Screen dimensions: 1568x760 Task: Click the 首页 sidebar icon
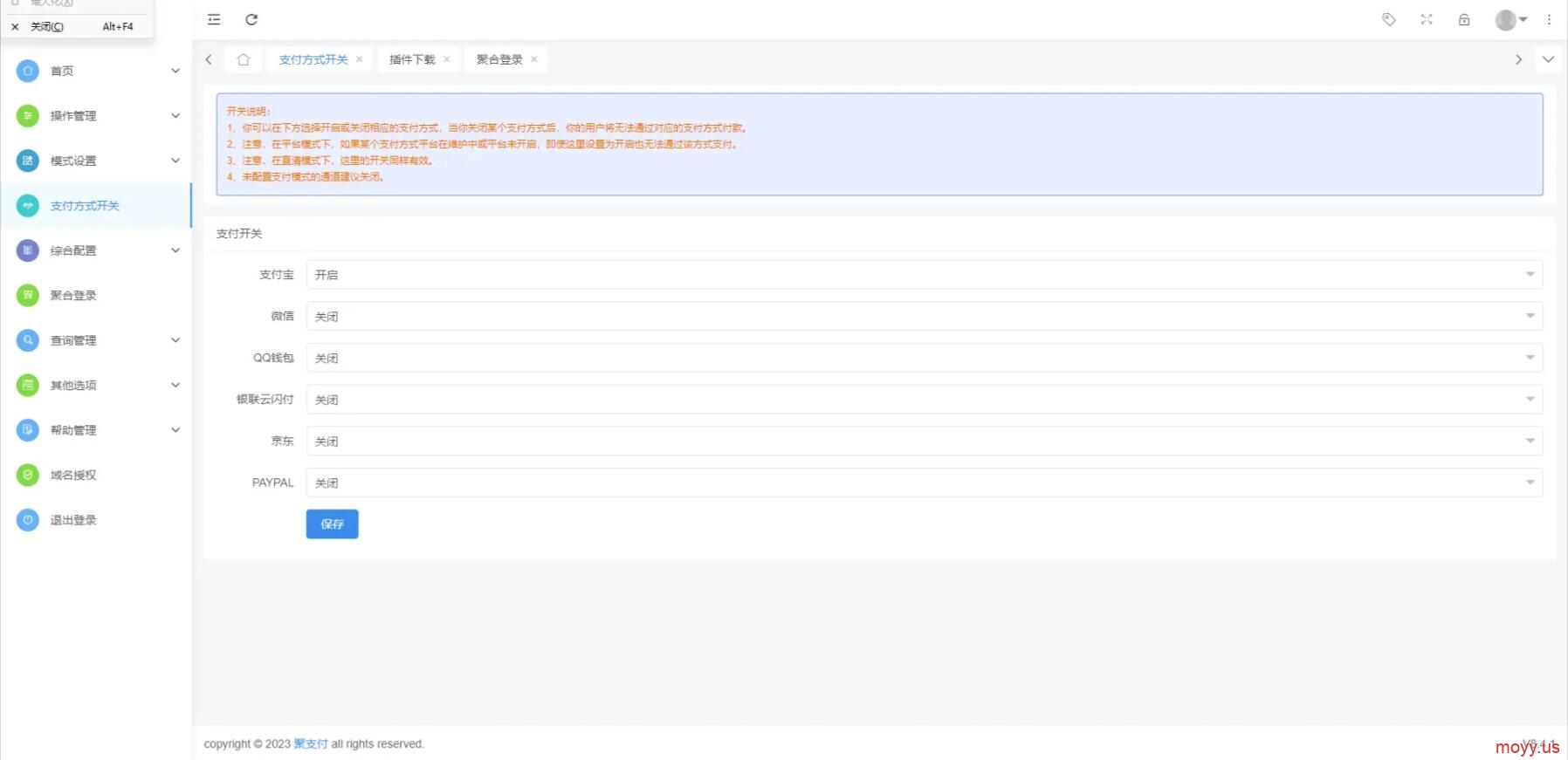click(28, 71)
